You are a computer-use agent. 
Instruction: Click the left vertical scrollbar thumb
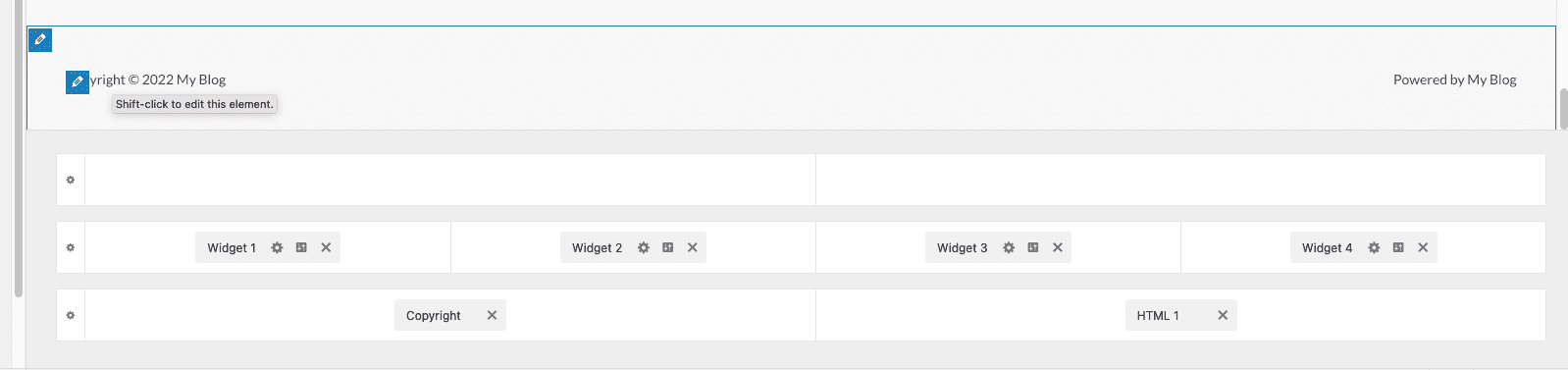[x=19, y=147]
